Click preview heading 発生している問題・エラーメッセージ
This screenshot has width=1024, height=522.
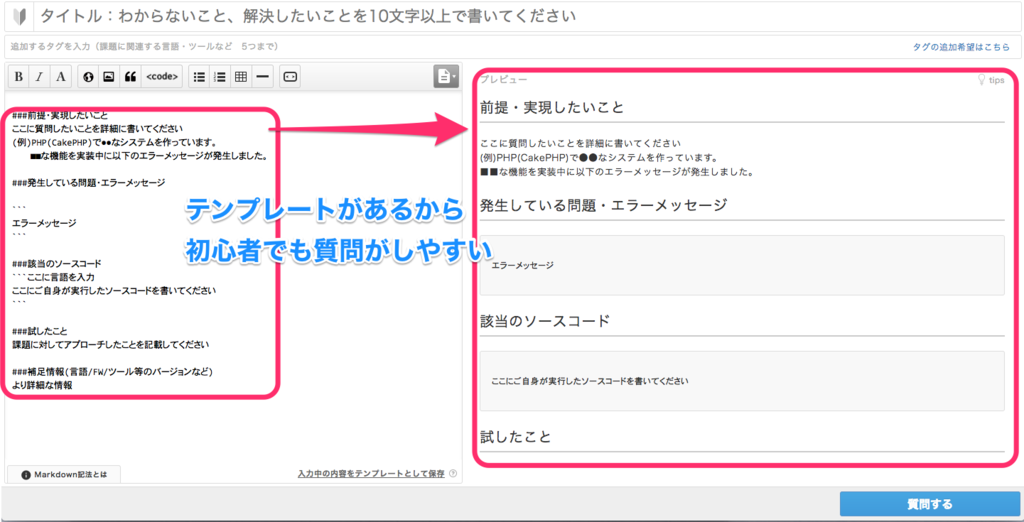click(x=603, y=205)
